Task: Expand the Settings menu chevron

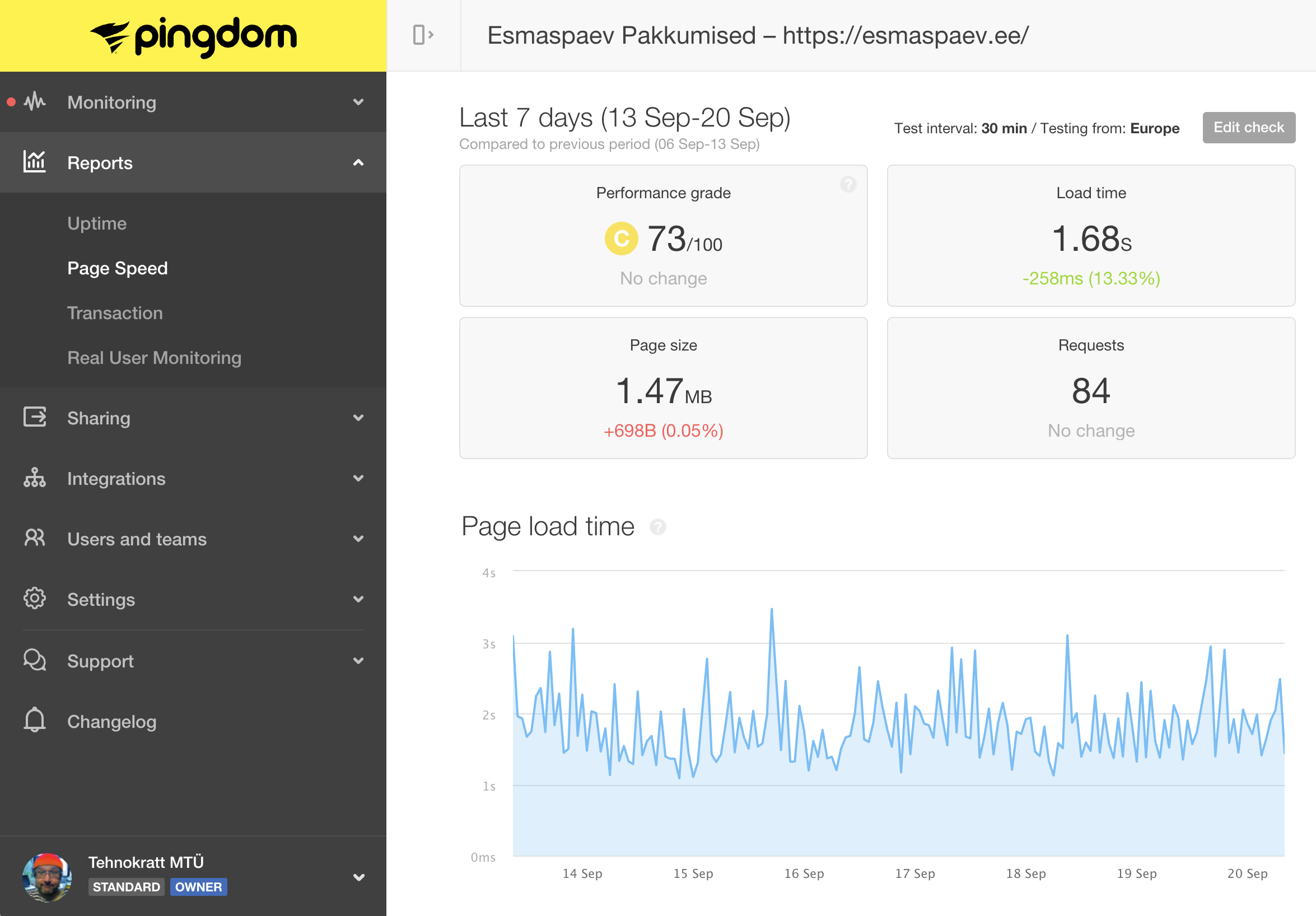Action: coord(358,599)
